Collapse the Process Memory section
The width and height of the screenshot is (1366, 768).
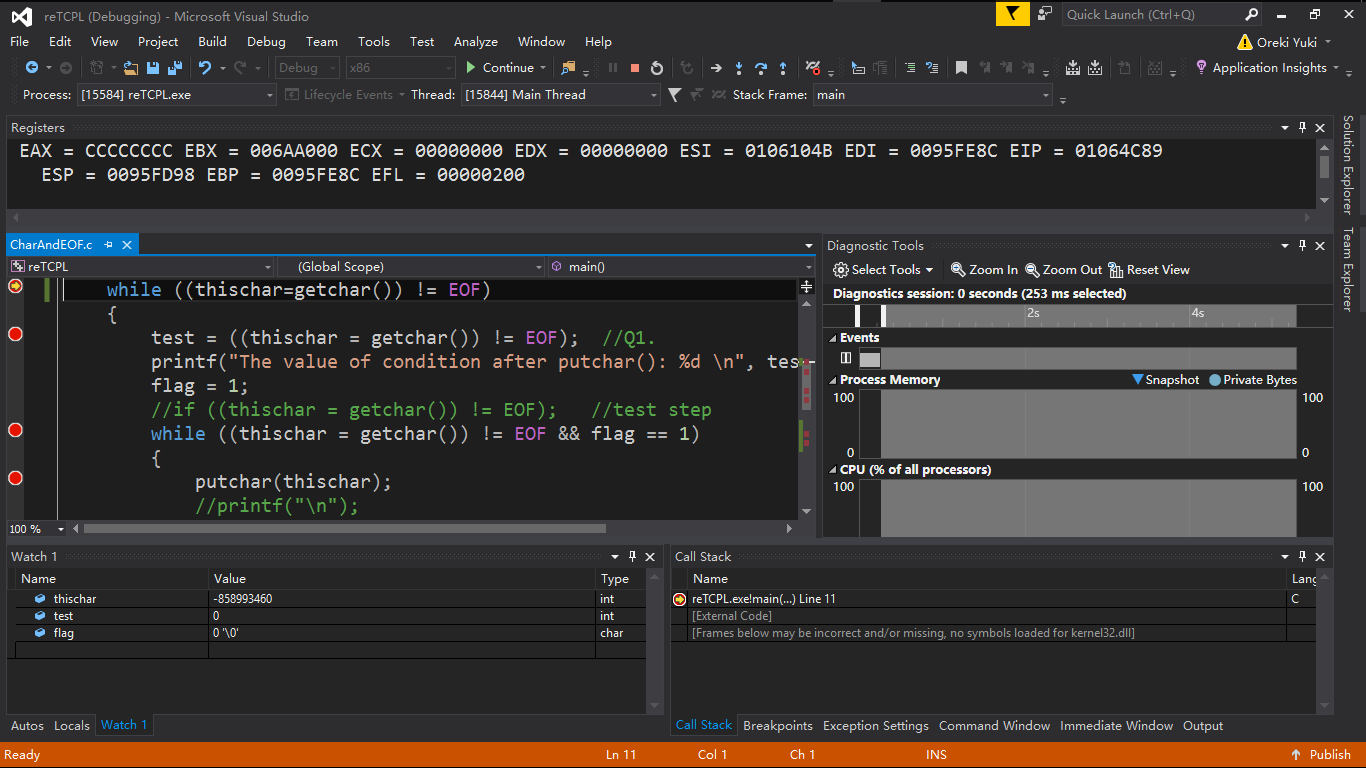pyautogui.click(x=832, y=380)
